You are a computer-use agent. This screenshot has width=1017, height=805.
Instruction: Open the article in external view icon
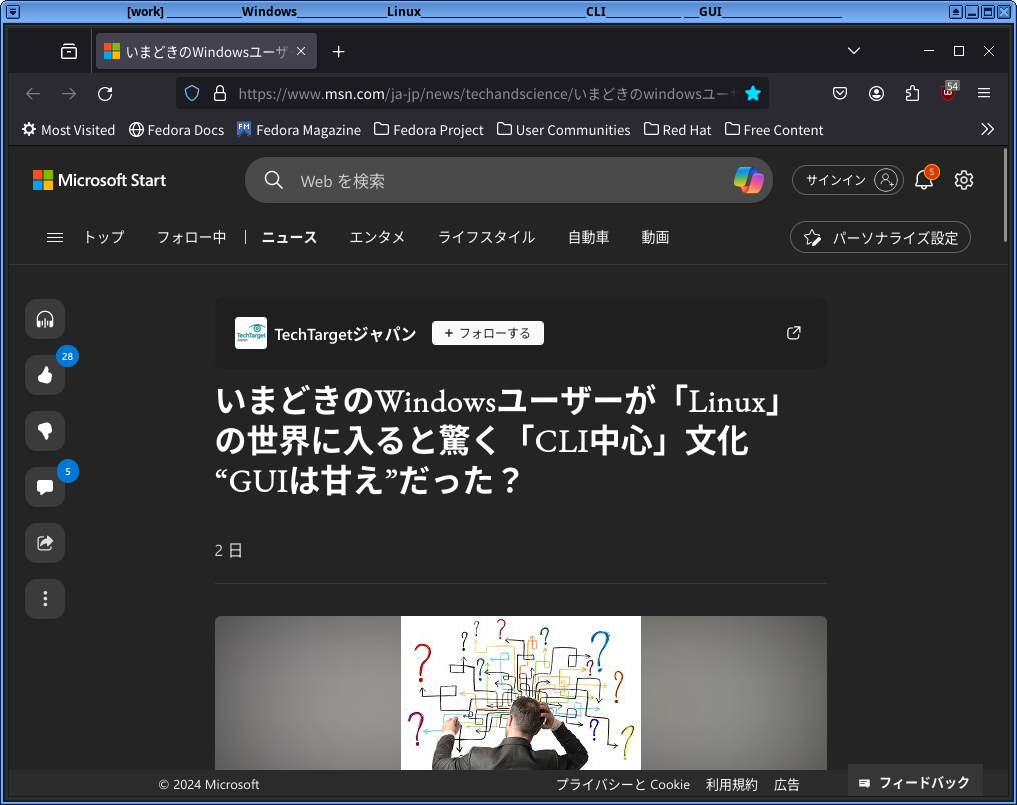(x=793, y=333)
